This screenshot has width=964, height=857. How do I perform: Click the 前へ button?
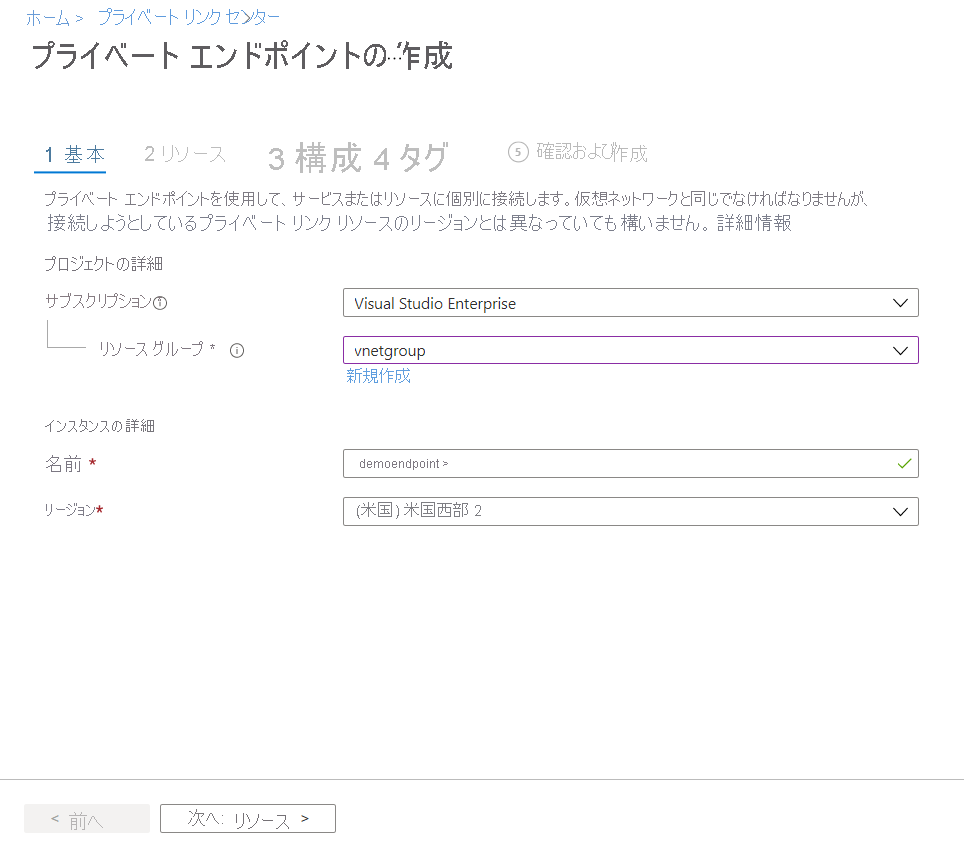[x=87, y=819]
